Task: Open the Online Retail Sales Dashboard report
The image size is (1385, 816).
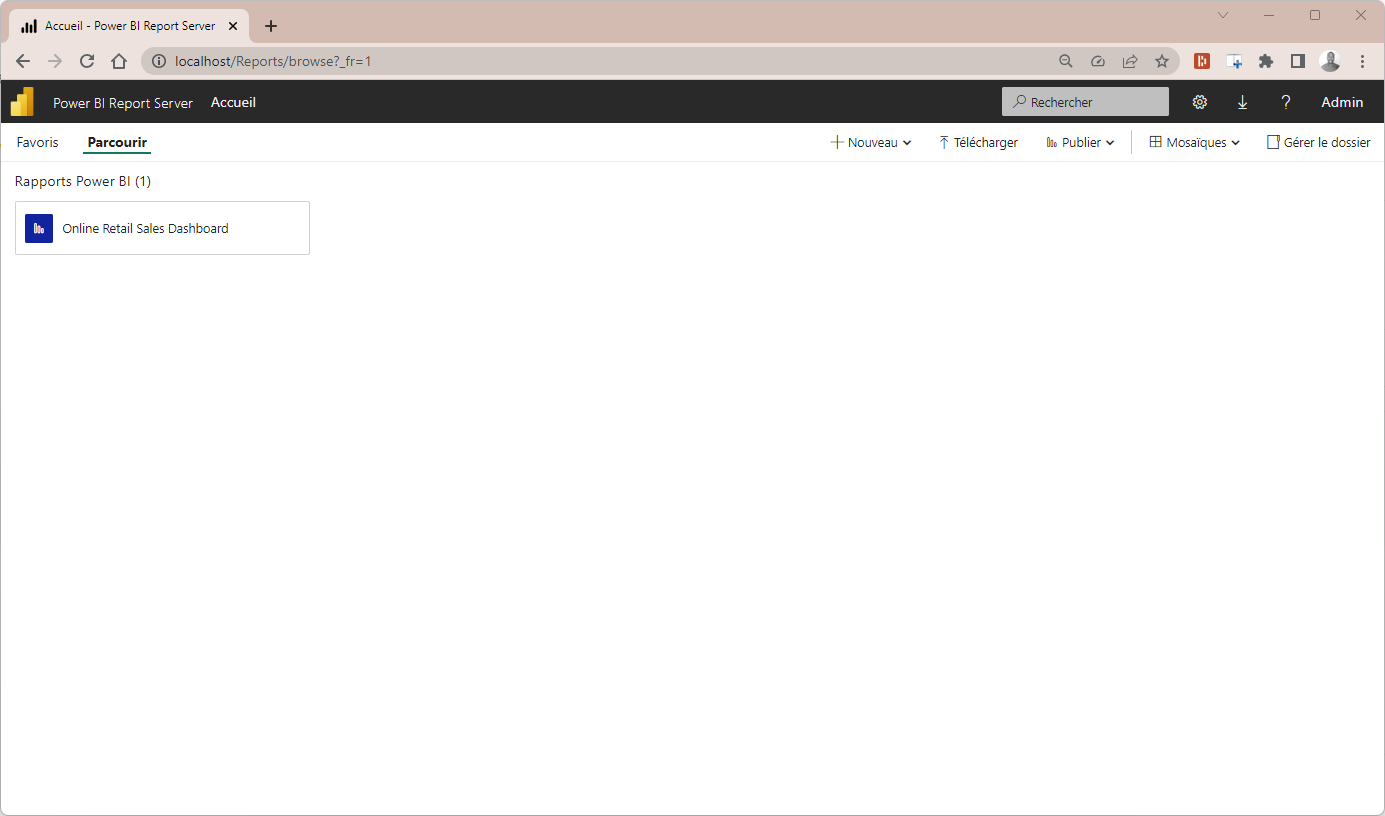Action: click(x=162, y=228)
